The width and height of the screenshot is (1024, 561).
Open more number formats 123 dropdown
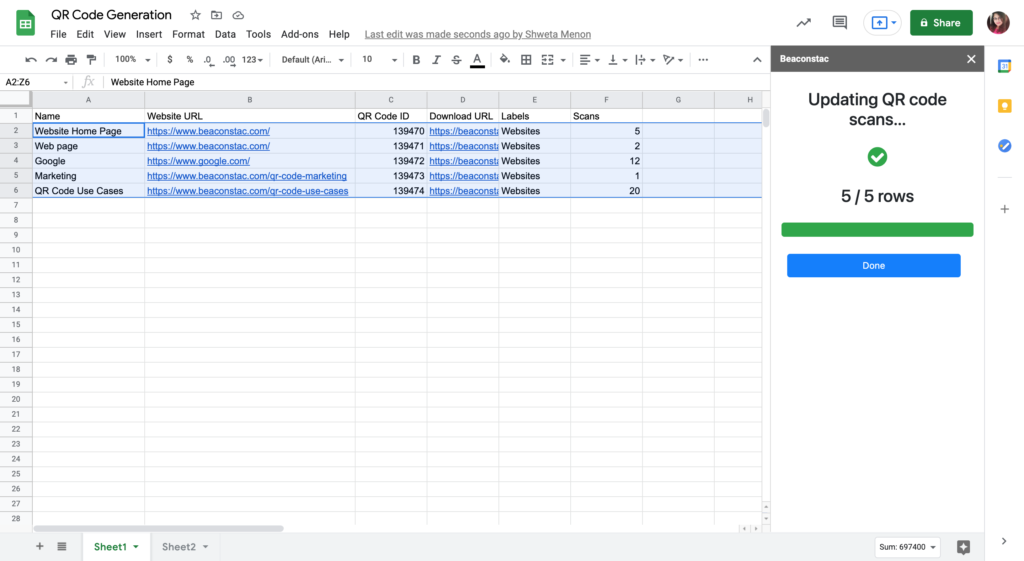pos(252,59)
